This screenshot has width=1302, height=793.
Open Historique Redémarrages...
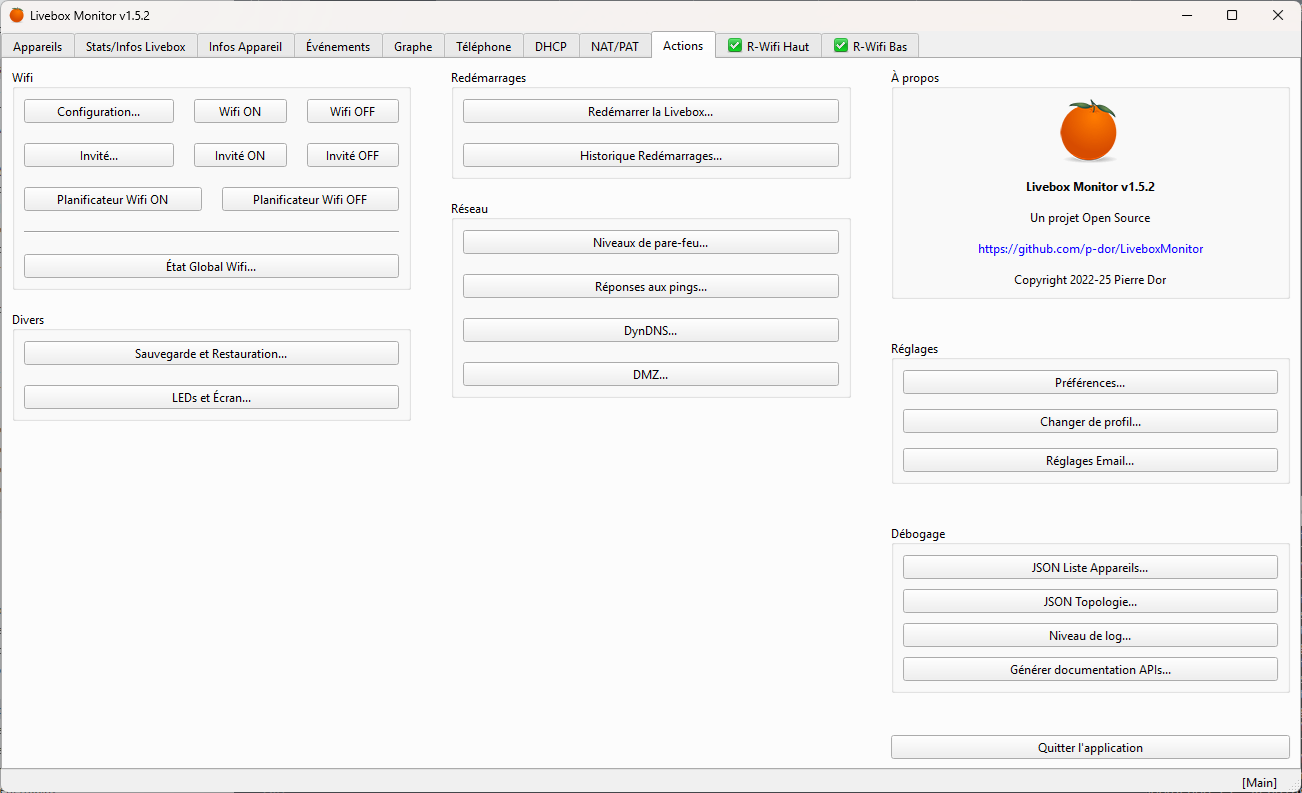coord(651,155)
